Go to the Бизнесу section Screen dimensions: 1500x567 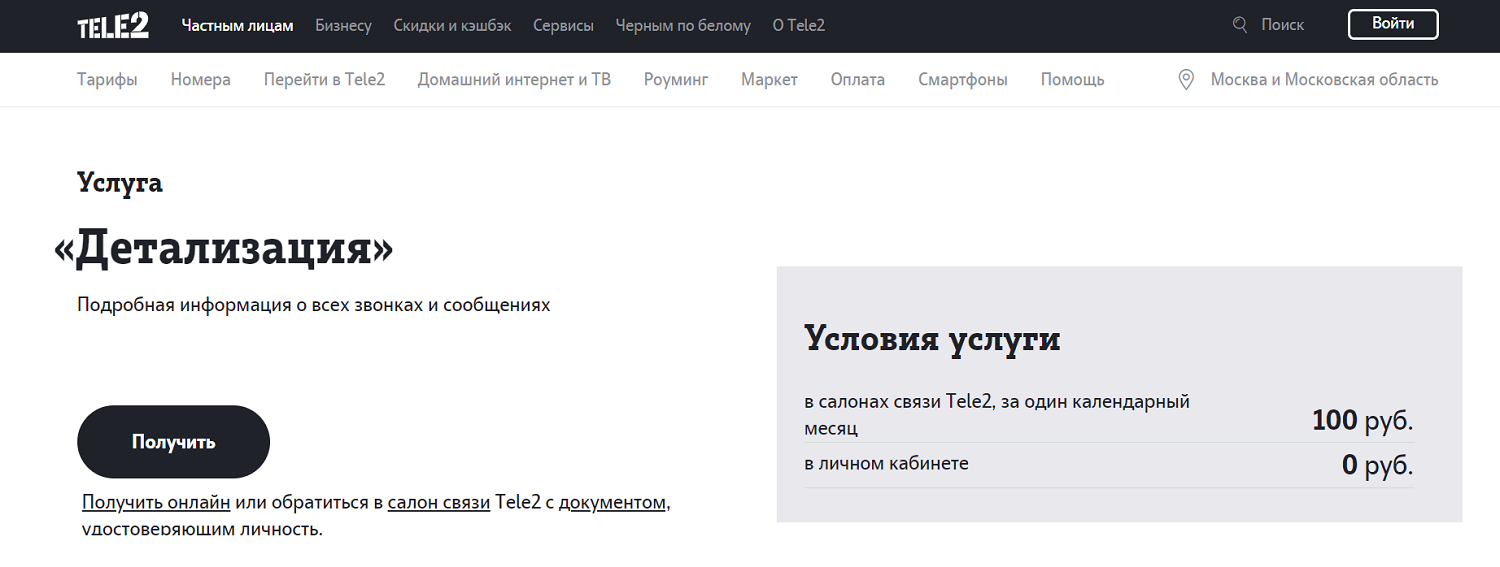pyautogui.click(x=343, y=26)
